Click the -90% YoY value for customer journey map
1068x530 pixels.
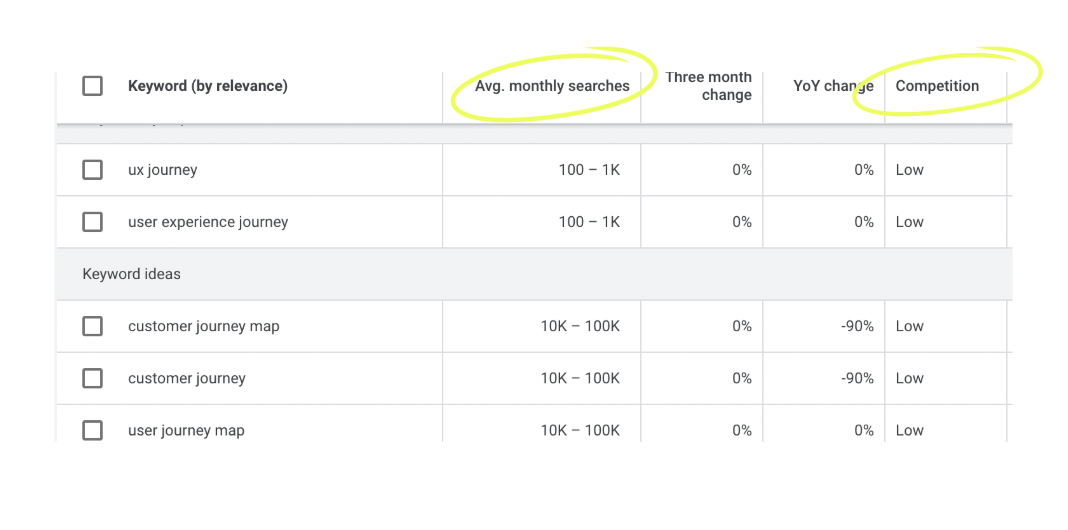point(857,326)
